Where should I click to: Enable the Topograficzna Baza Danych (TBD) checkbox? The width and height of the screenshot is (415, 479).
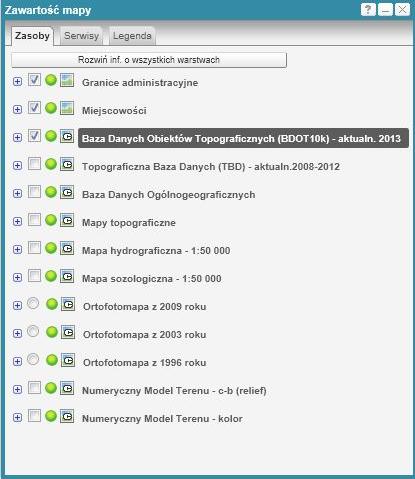(x=34, y=164)
